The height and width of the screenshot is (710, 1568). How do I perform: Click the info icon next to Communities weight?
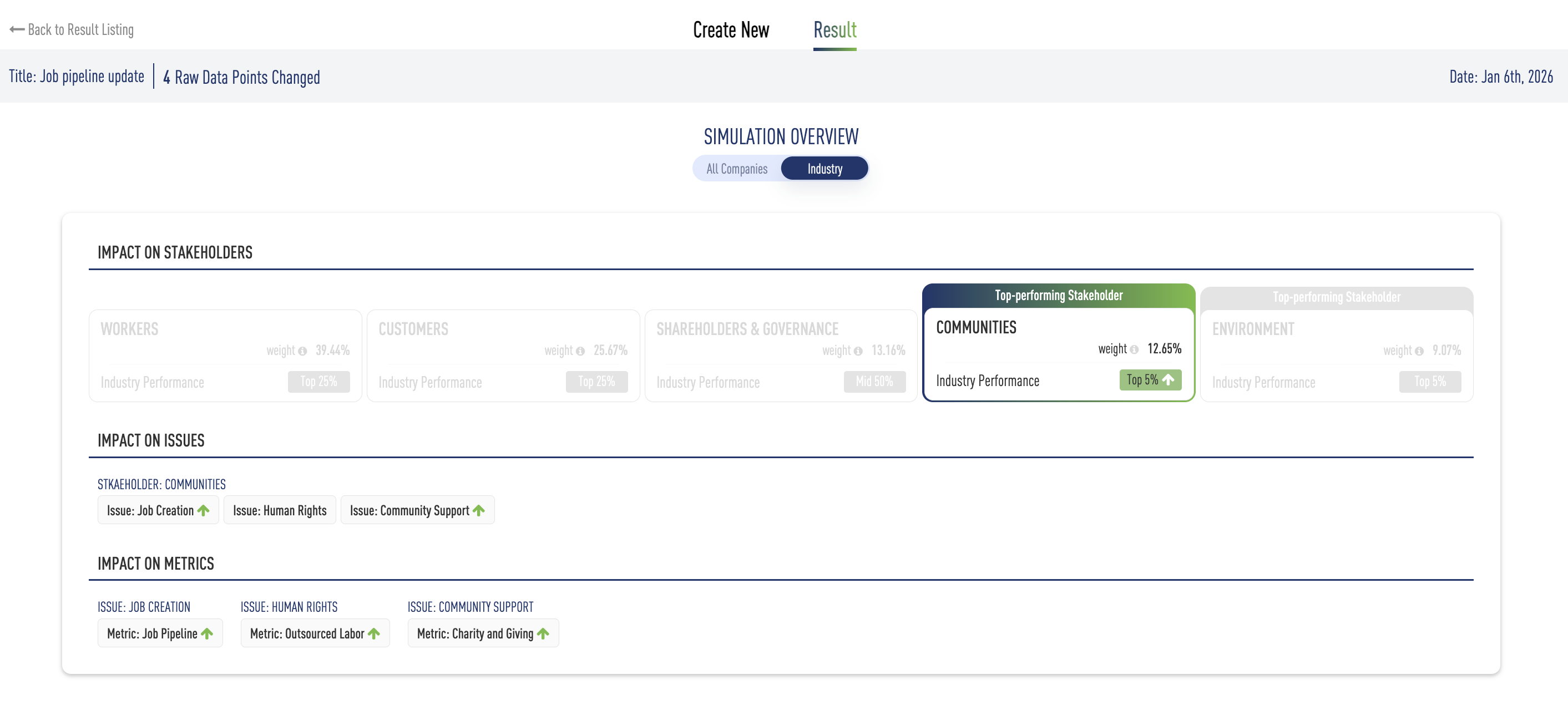pyautogui.click(x=1134, y=349)
